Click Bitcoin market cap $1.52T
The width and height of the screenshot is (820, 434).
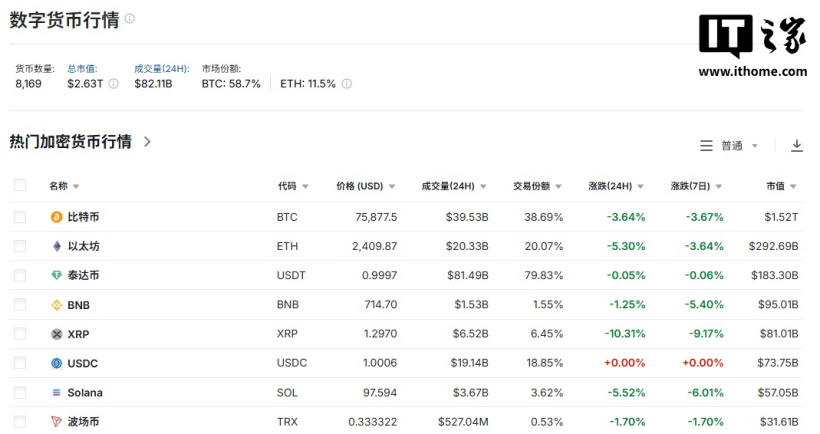click(781, 217)
